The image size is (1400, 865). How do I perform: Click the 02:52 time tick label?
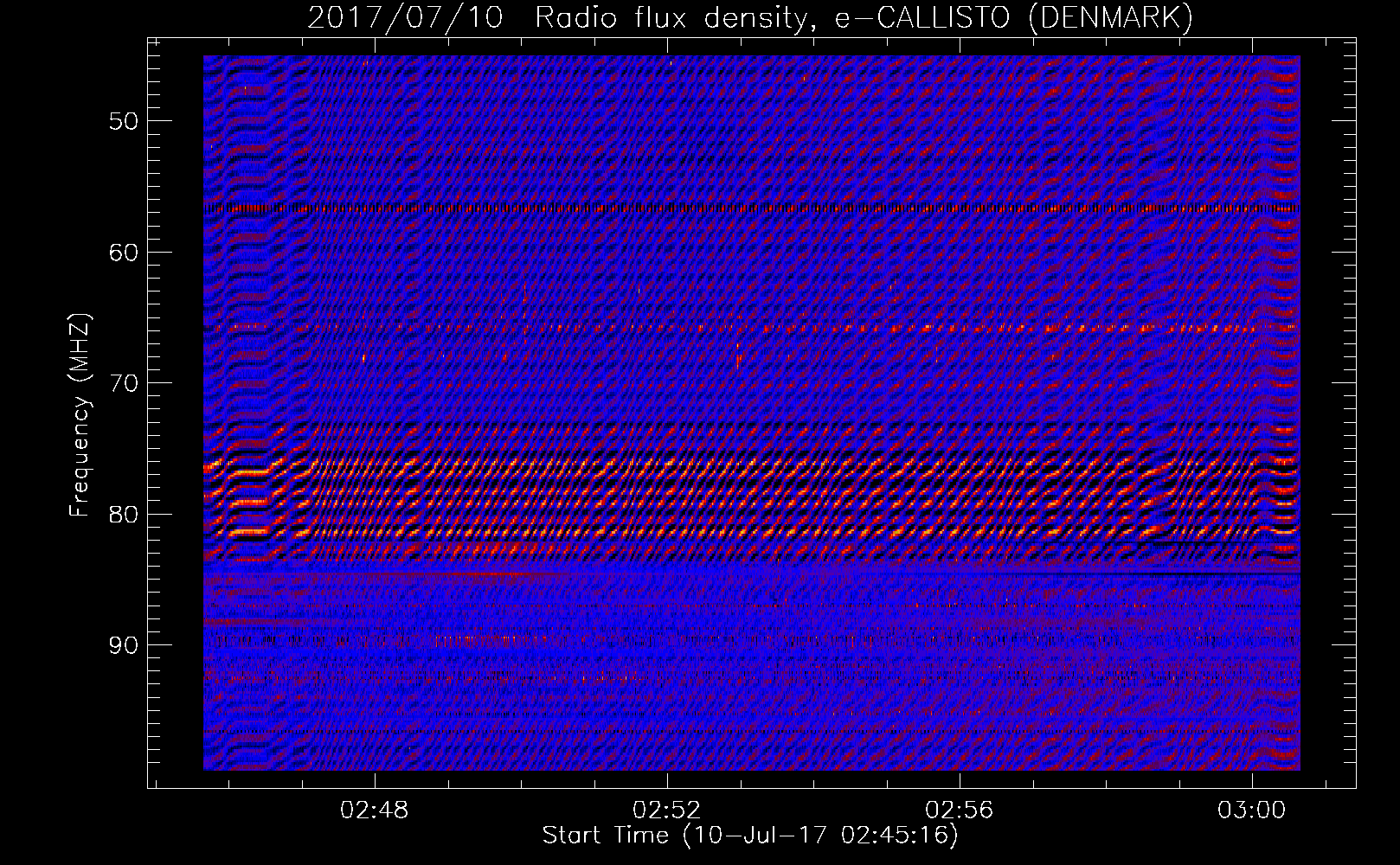pos(667,811)
